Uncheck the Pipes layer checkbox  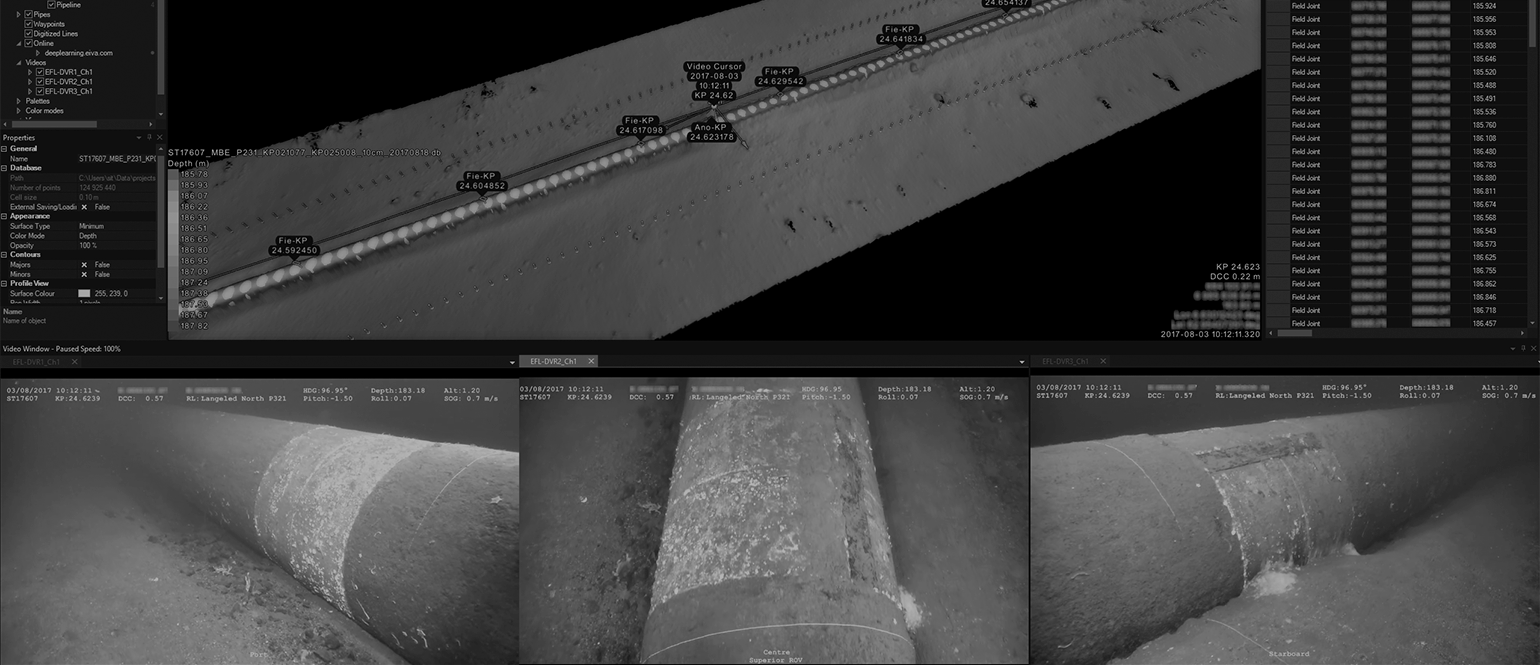29,14
